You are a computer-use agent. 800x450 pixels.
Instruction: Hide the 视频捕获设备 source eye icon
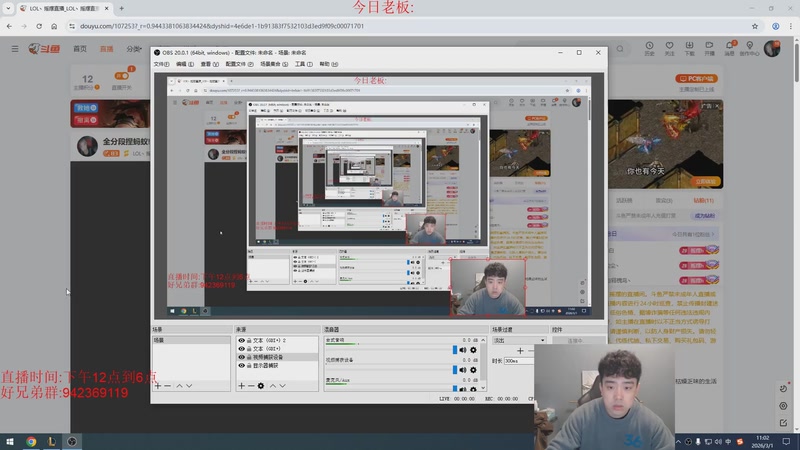(241, 357)
